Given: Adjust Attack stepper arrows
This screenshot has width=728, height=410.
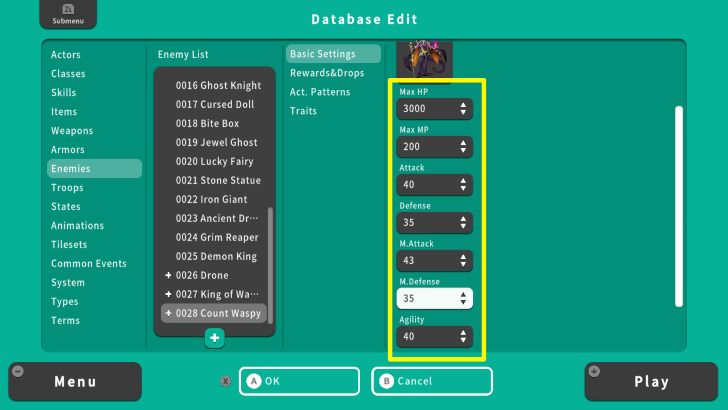Looking at the screenshot, I should (x=463, y=185).
